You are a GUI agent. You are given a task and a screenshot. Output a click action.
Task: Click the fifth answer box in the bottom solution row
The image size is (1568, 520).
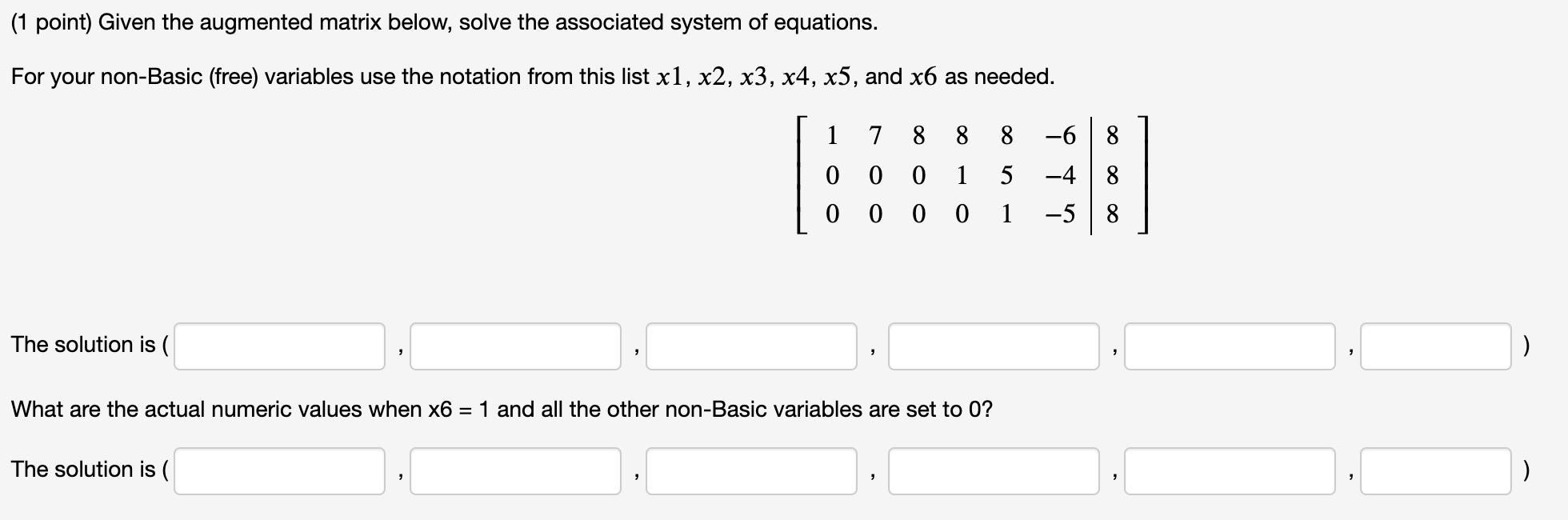(1230, 471)
